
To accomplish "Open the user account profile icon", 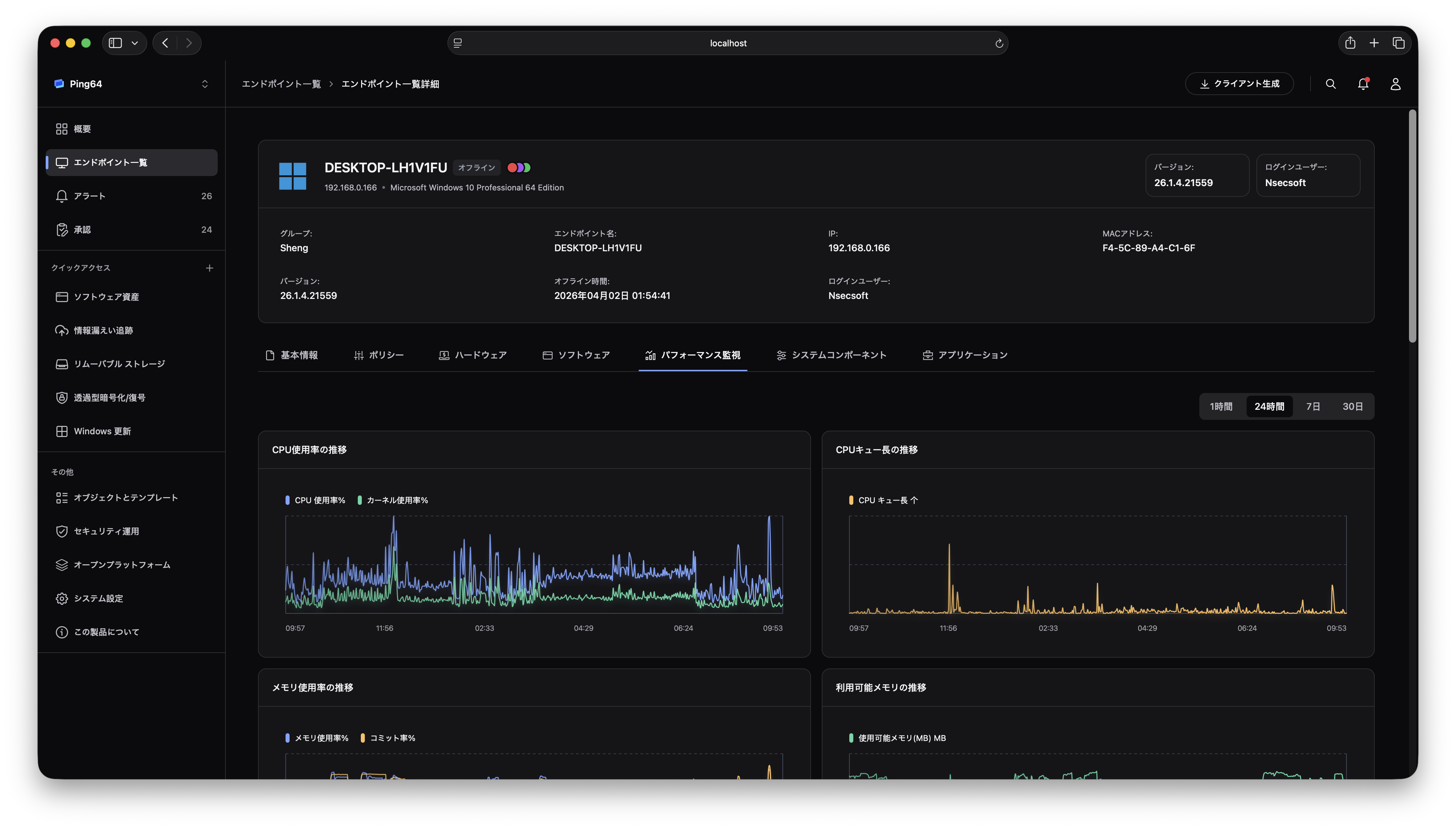I will coord(1395,84).
